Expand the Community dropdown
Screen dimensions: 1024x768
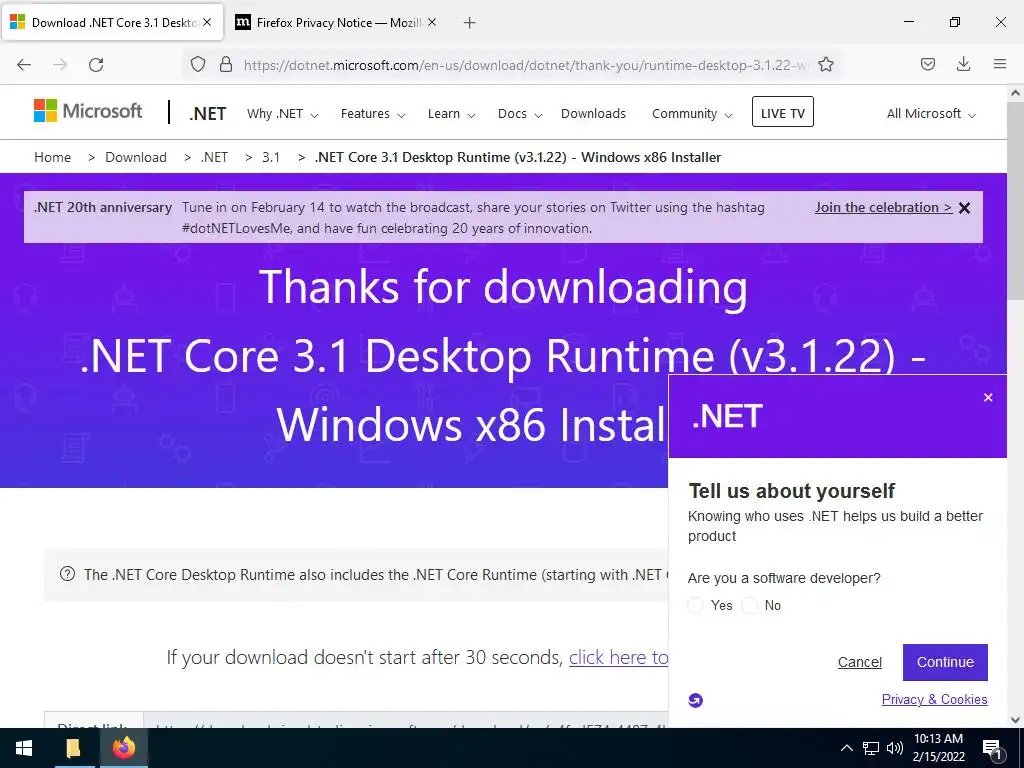pos(692,114)
